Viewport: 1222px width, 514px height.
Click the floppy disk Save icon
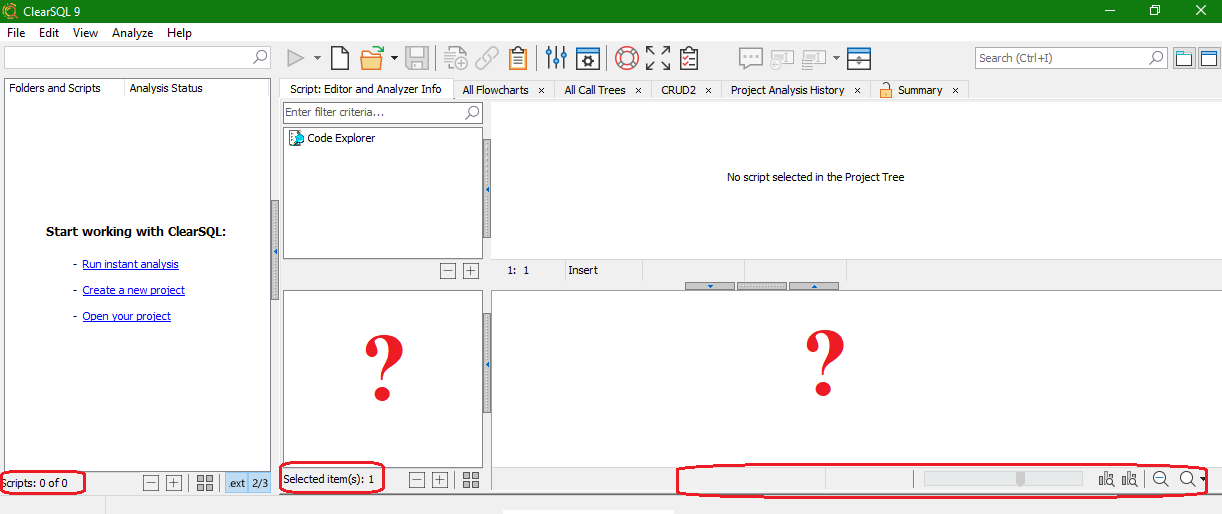(x=417, y=58)
